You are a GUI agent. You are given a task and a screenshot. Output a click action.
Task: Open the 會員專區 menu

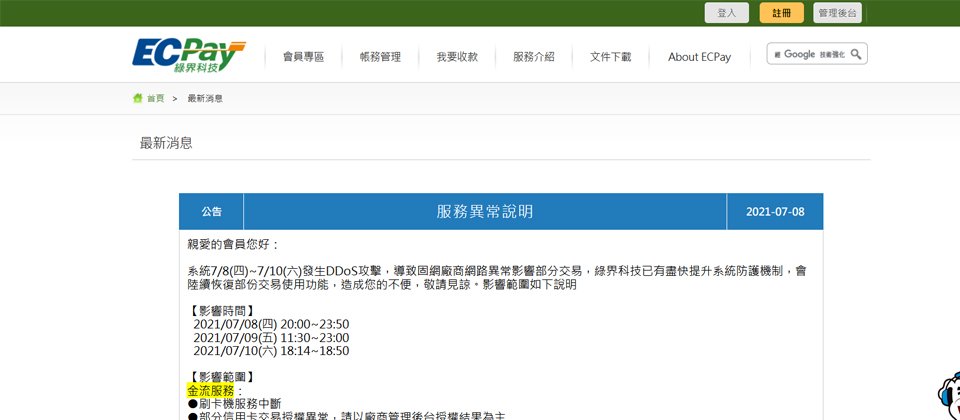(x=303, y=57)
